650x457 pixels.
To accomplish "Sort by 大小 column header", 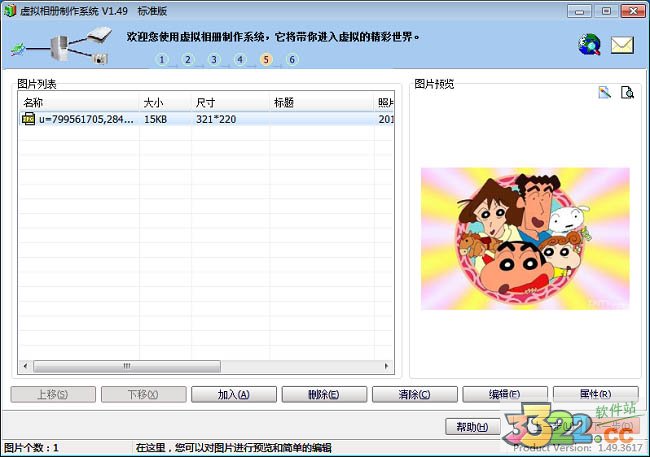I will coord(165,102).
